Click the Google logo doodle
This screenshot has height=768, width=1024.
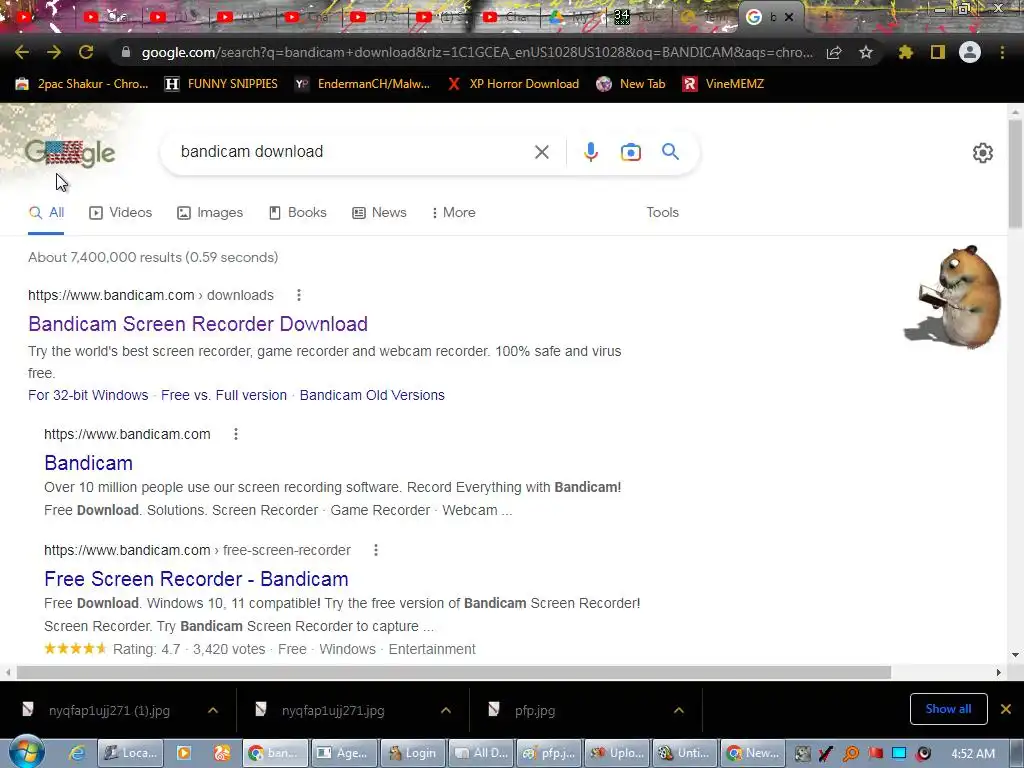(70, 153)
